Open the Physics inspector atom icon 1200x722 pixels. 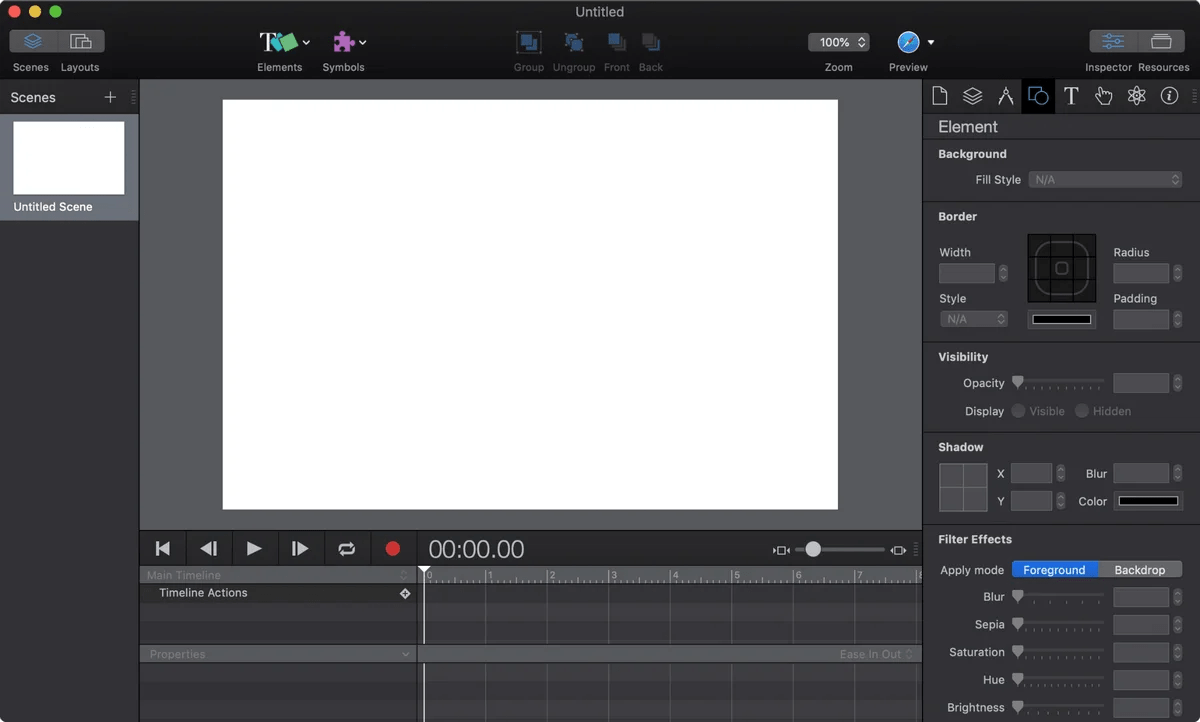tap(1136, 95)
